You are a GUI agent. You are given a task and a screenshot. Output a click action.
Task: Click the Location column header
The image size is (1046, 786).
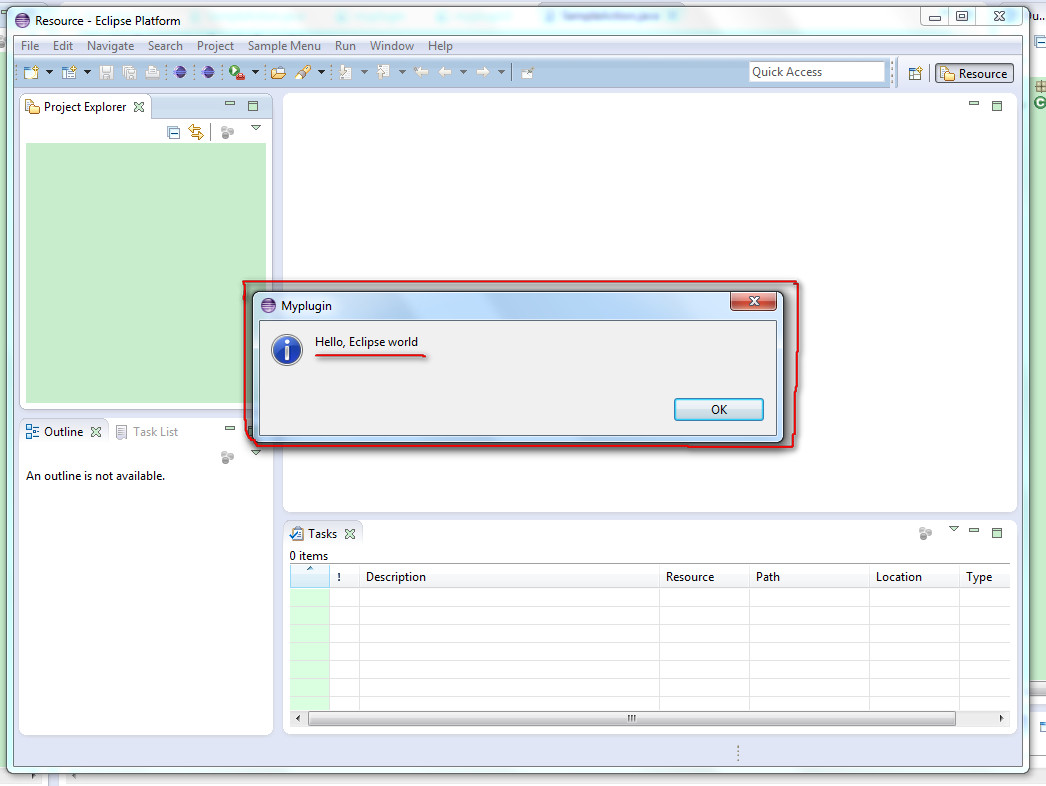click(x=915, y=576)
